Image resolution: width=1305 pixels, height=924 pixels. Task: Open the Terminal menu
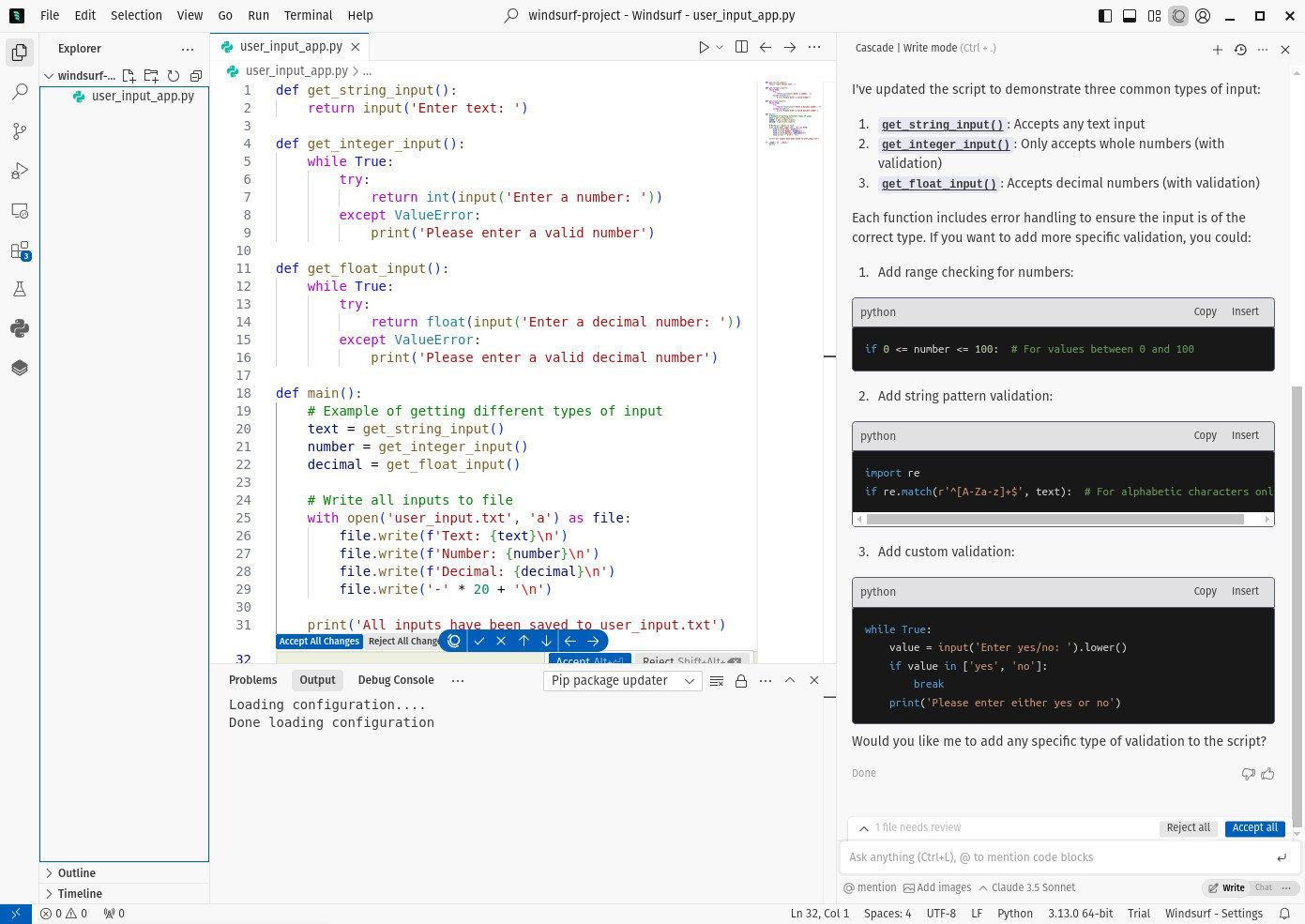[x=308, y=15]
